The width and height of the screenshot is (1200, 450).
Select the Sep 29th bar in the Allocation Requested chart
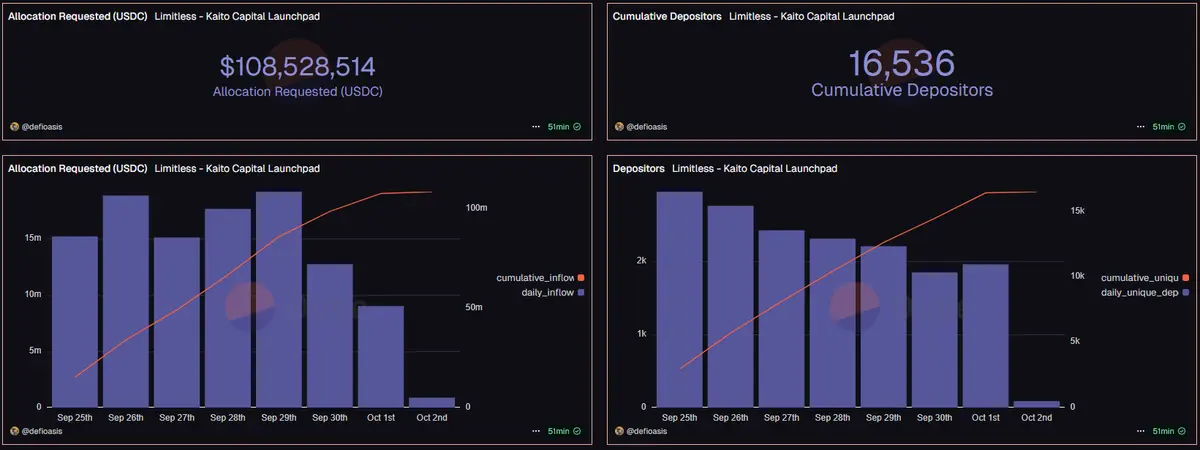pyautogui.click(x=279, y=299)
